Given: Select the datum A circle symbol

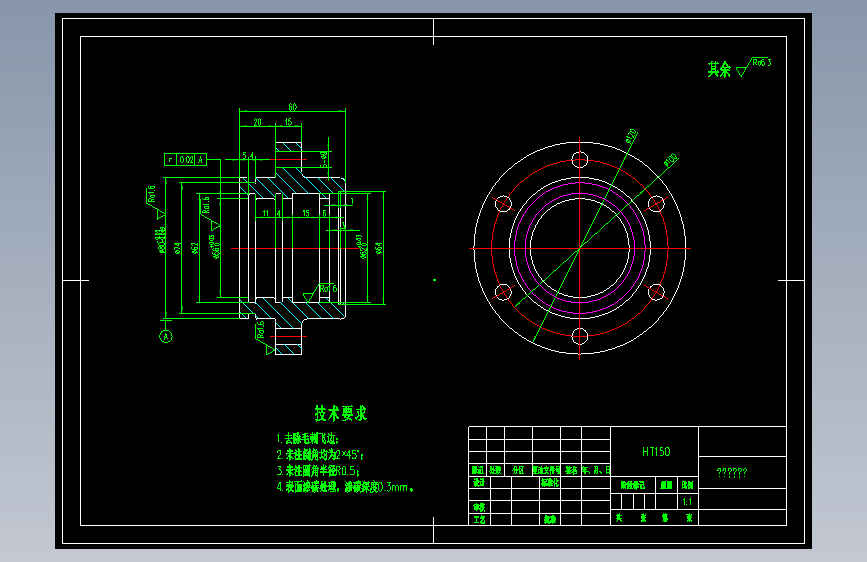Looking at the screenshot, I should [x=166, y=336].
